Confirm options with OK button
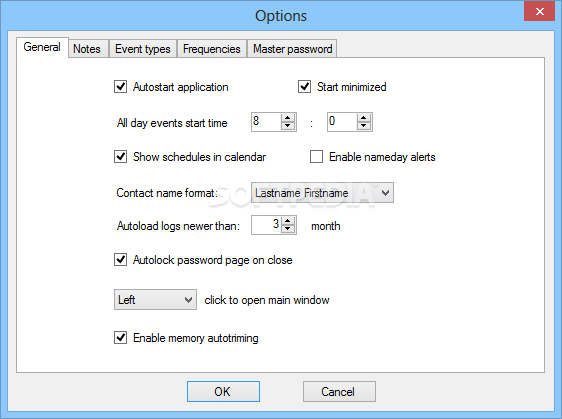Viewport: 562px width, 419px height. (223, 391)
